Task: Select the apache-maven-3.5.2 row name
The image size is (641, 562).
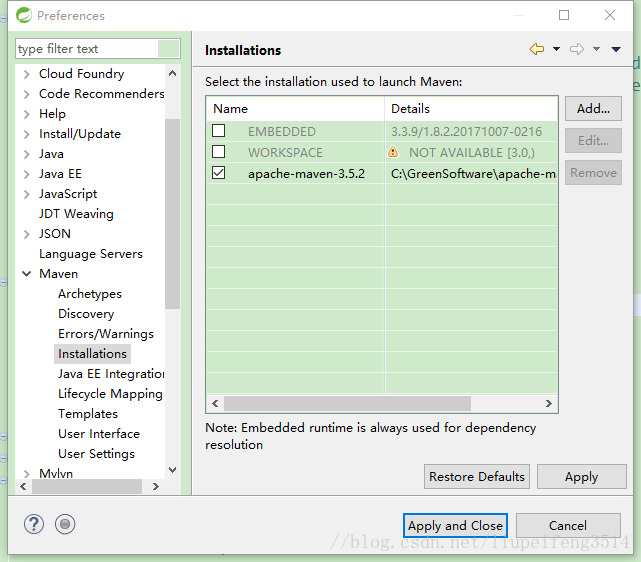Action: (x=306, y=174)
